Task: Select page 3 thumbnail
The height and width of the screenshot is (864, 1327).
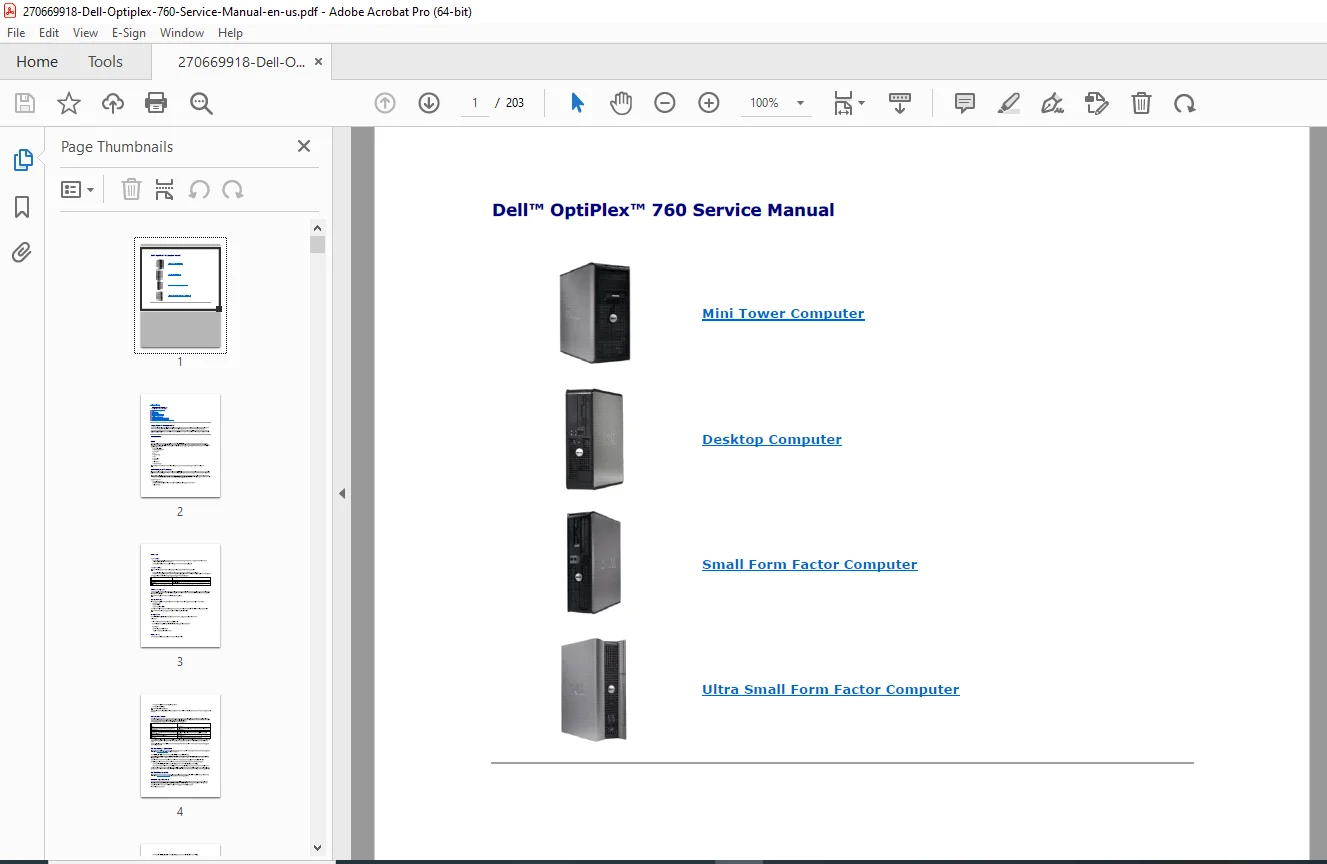Action: pyautogui.click(x=181, y=596)
